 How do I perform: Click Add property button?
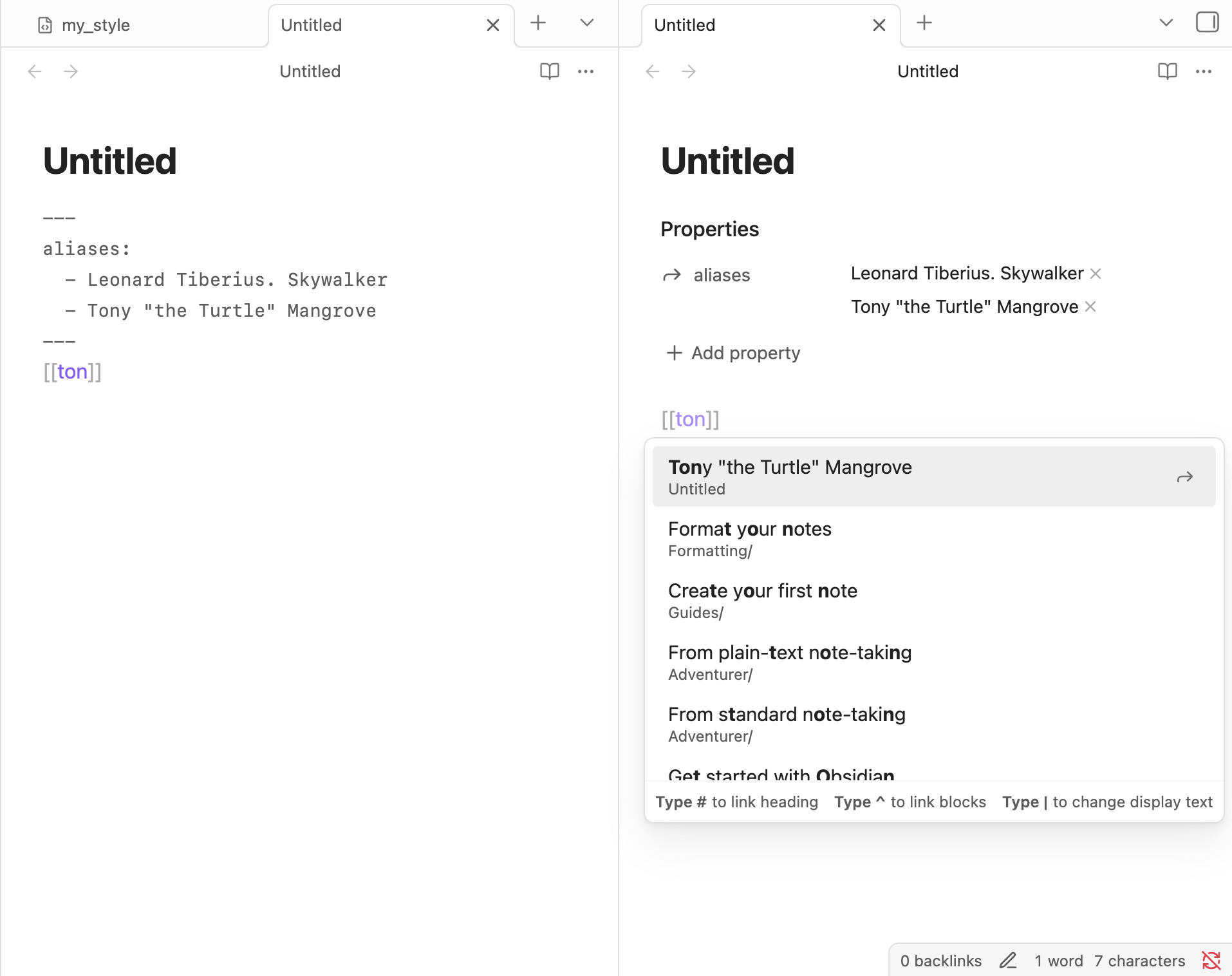pyautogui.click(x=734, y=353)
